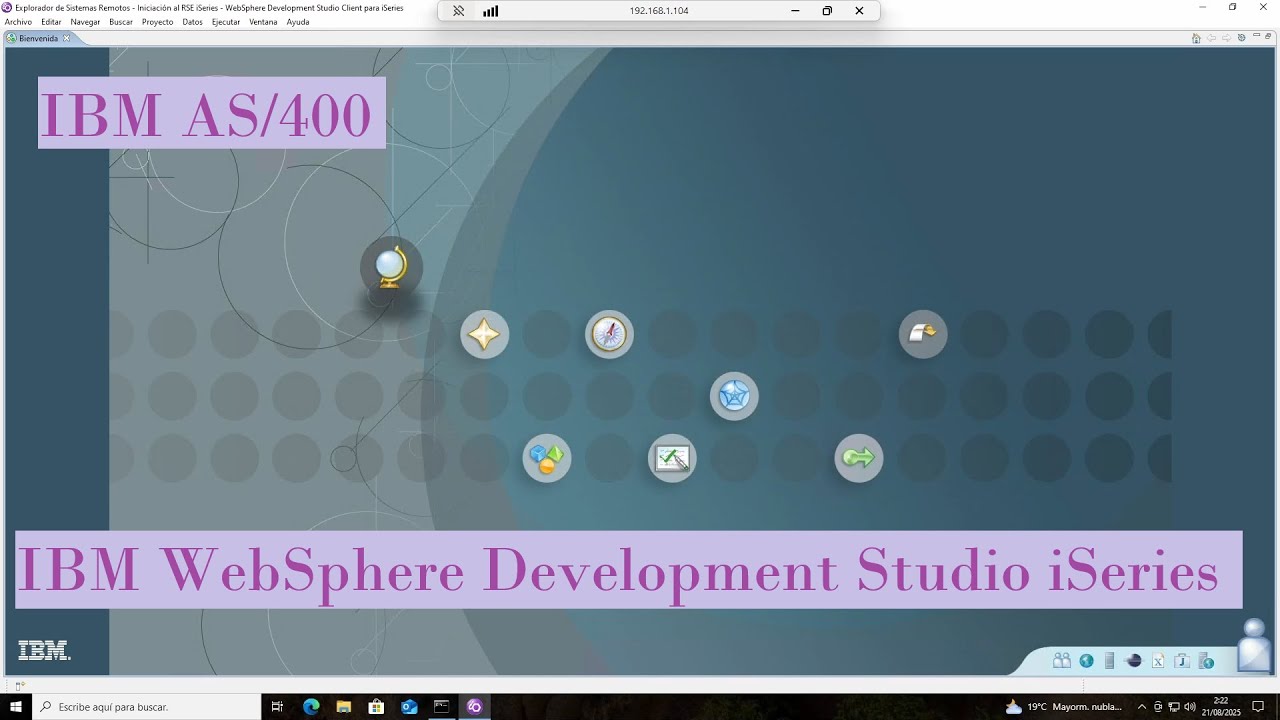1280x720 pixels.
Task: Open the volume control tray icon
Action: (x=1190, y=707)
